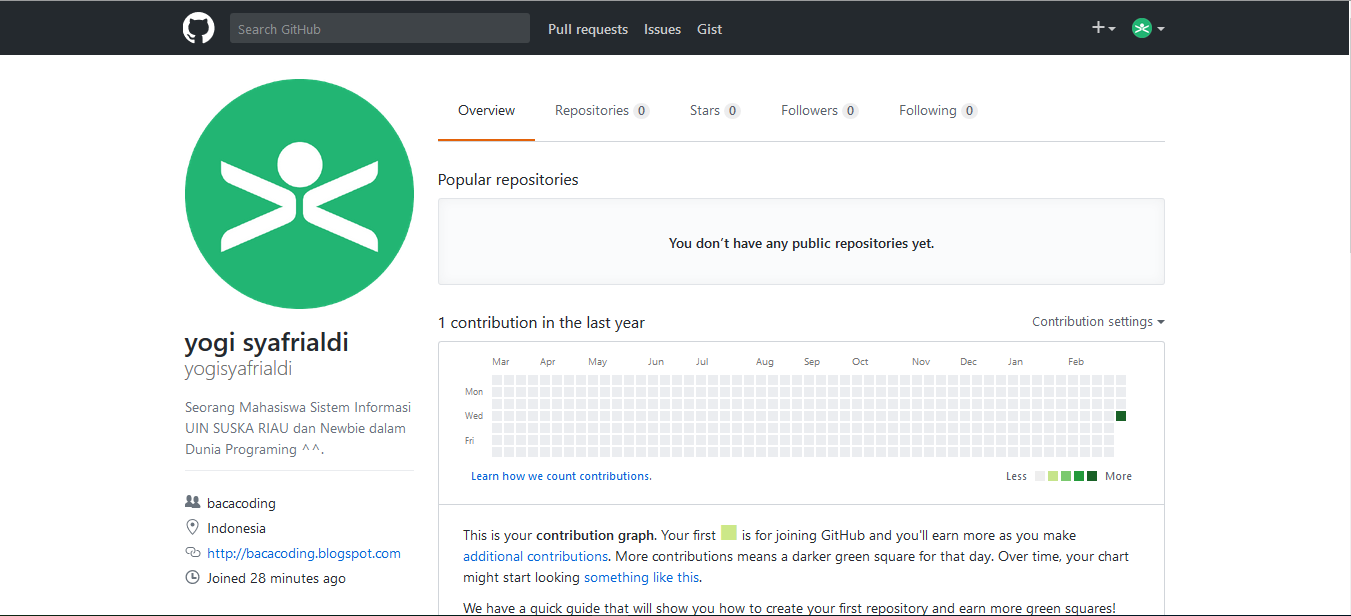Open Gist from the top navigation
1351x616 pixels.
tap(710, 29)
